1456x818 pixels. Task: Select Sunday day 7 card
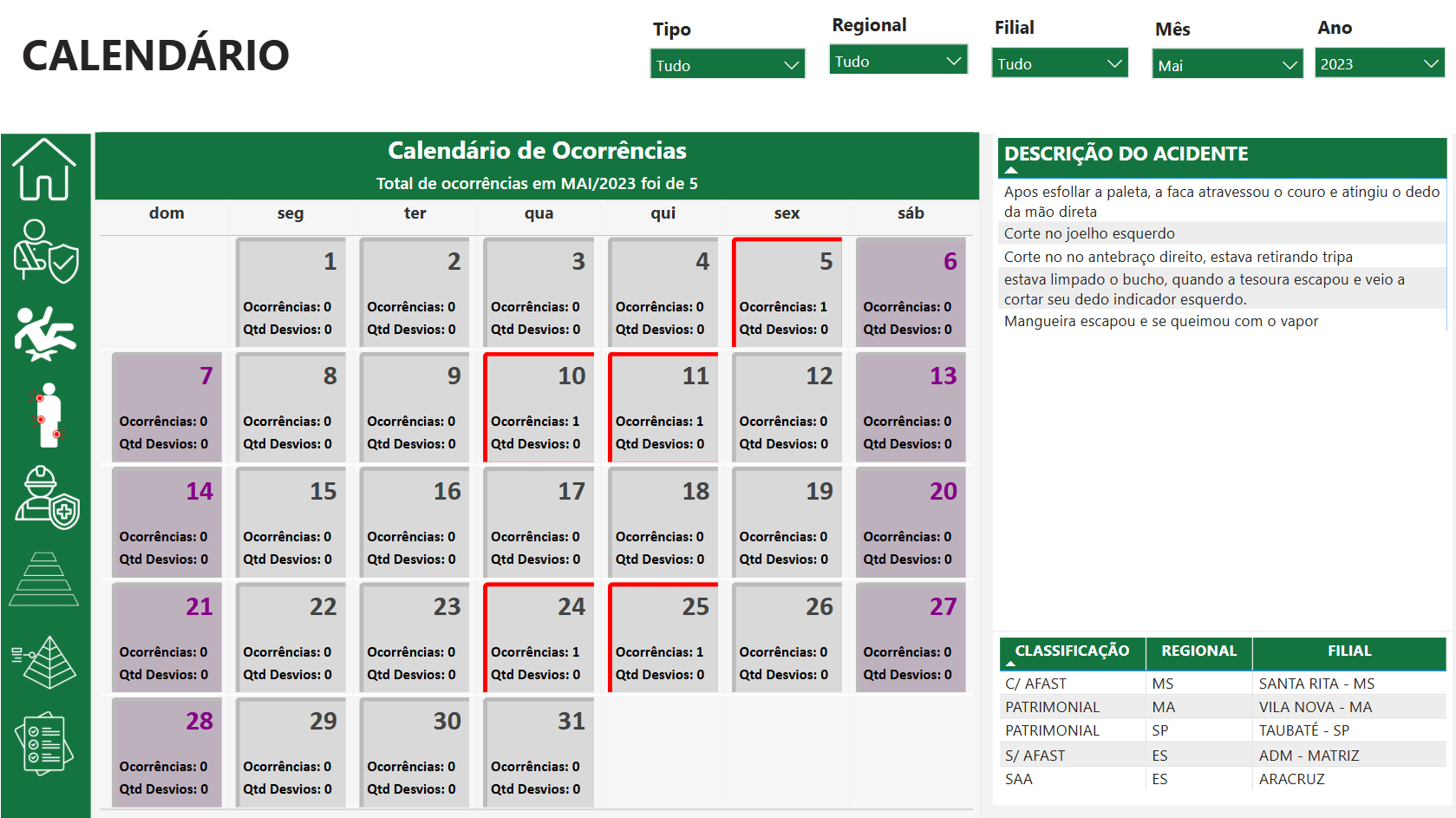(166, 407)
